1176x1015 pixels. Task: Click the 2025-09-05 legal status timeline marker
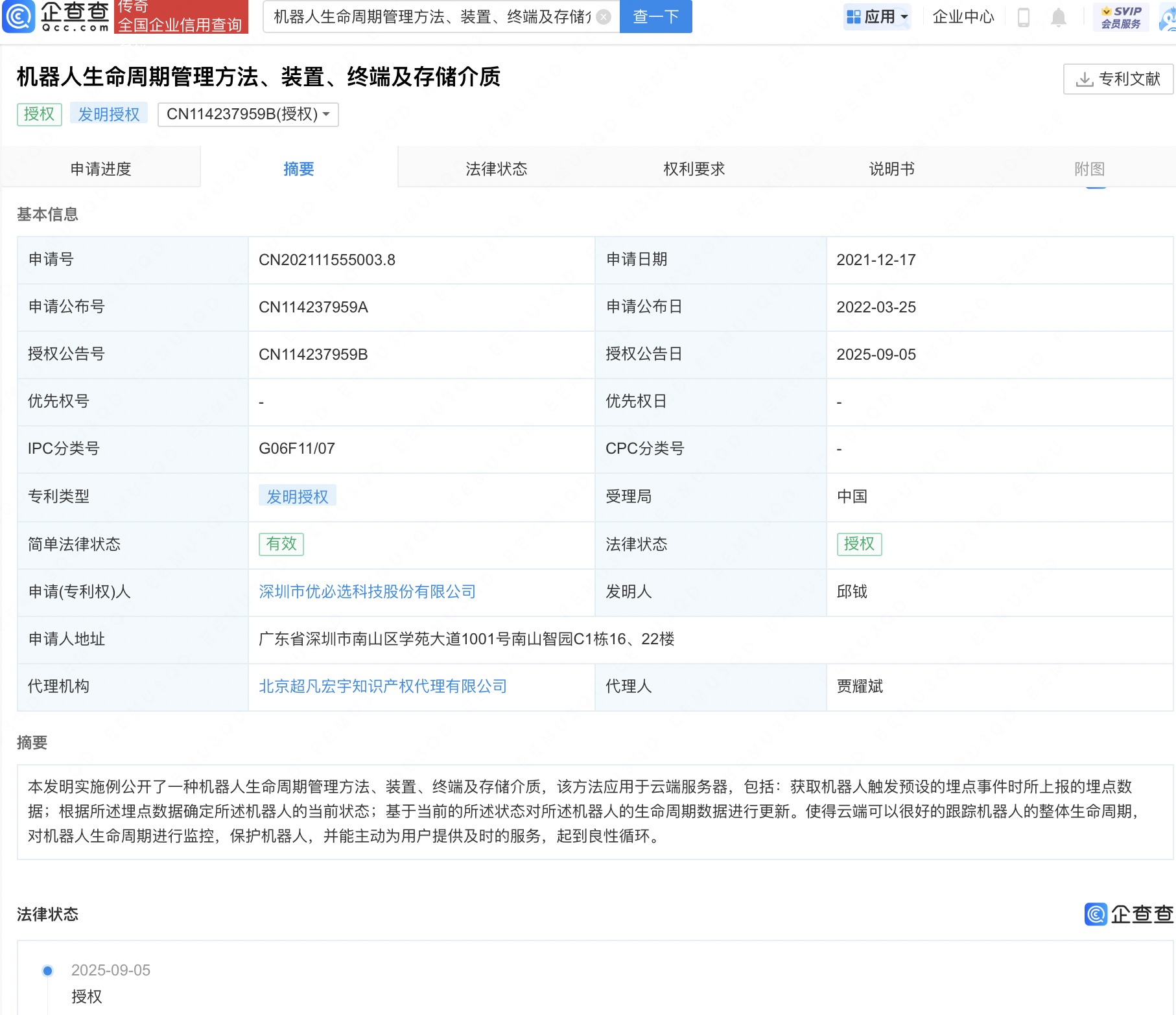click(47, 970)
